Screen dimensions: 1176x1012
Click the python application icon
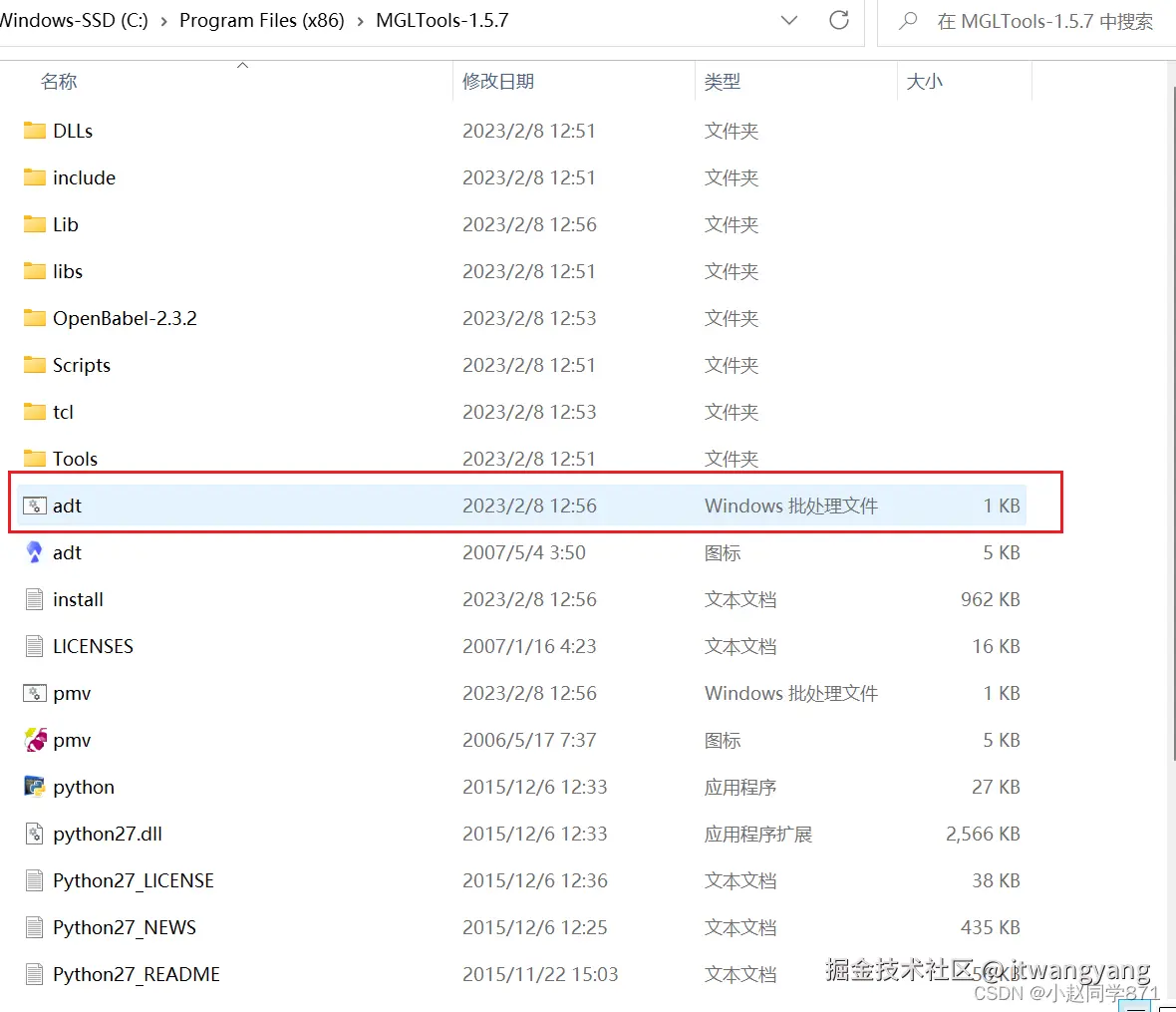pyautogui.click(x=35, y=787)
